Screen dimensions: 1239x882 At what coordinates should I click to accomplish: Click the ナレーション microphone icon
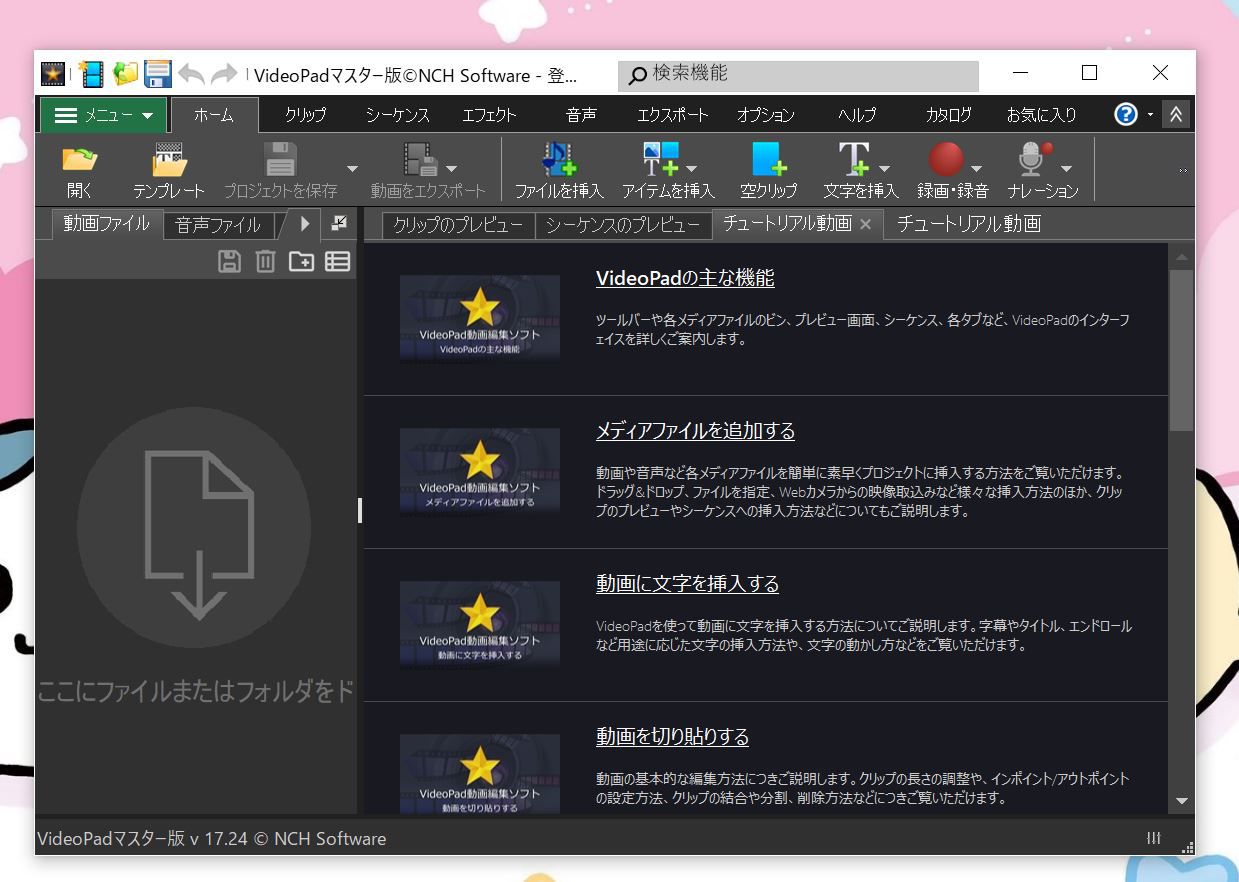[x=1034, y=159]
